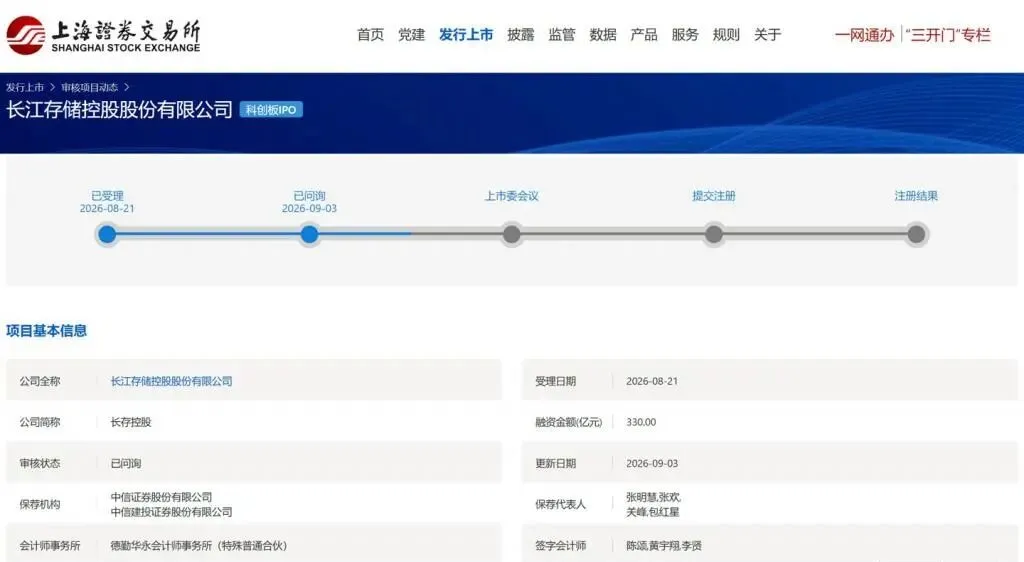Open the 产品 navigation item
The height and width of the screenshot is (562, 1024).
point(644,35)
